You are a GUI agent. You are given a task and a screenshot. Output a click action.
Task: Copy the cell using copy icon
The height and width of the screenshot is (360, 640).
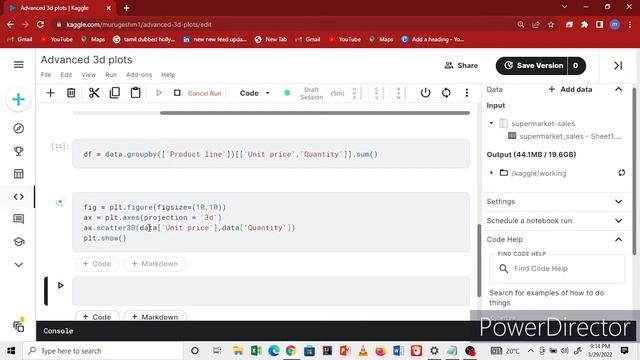[115, 93]
